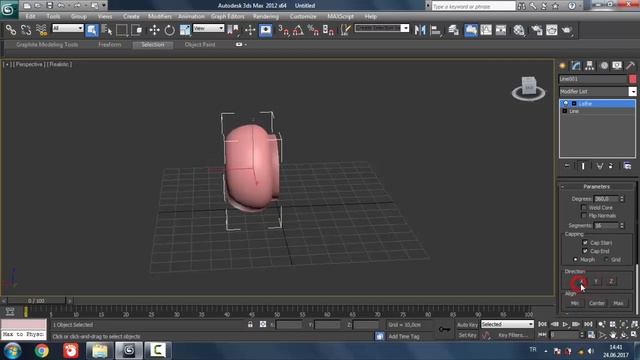The image size is (640, 360).
Task: Switch to Motion command panel tab
Action: pos(604,65)
